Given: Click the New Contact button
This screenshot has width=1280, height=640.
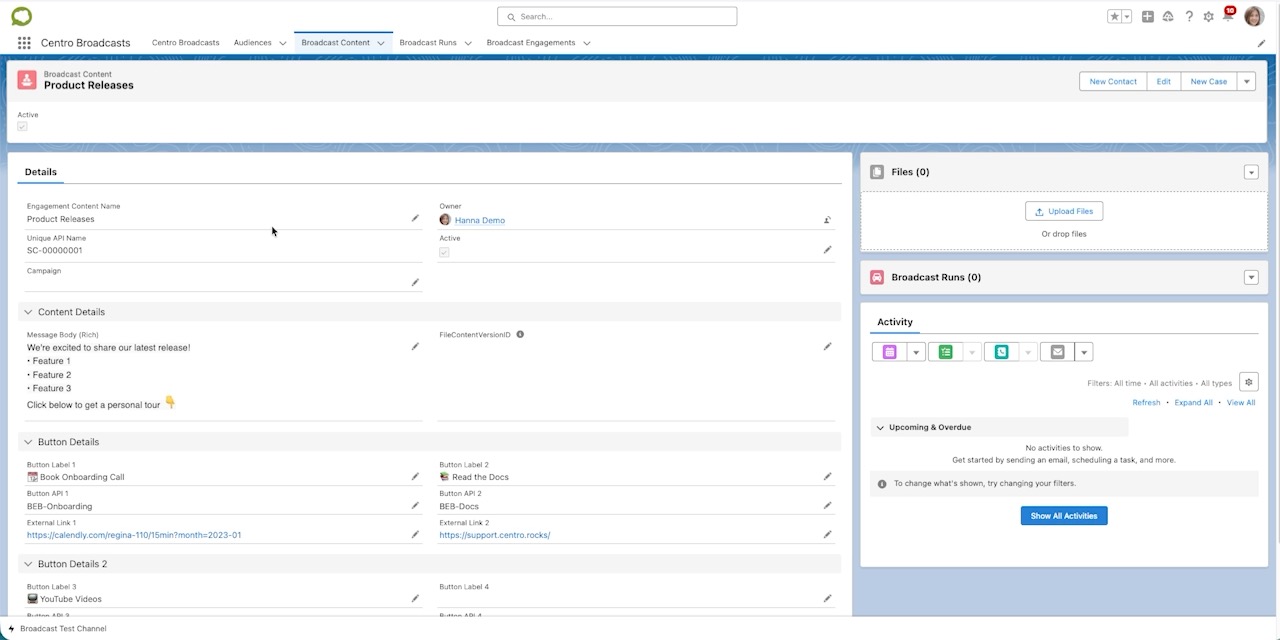Looking at the screenshot, I should (1113, 81).
